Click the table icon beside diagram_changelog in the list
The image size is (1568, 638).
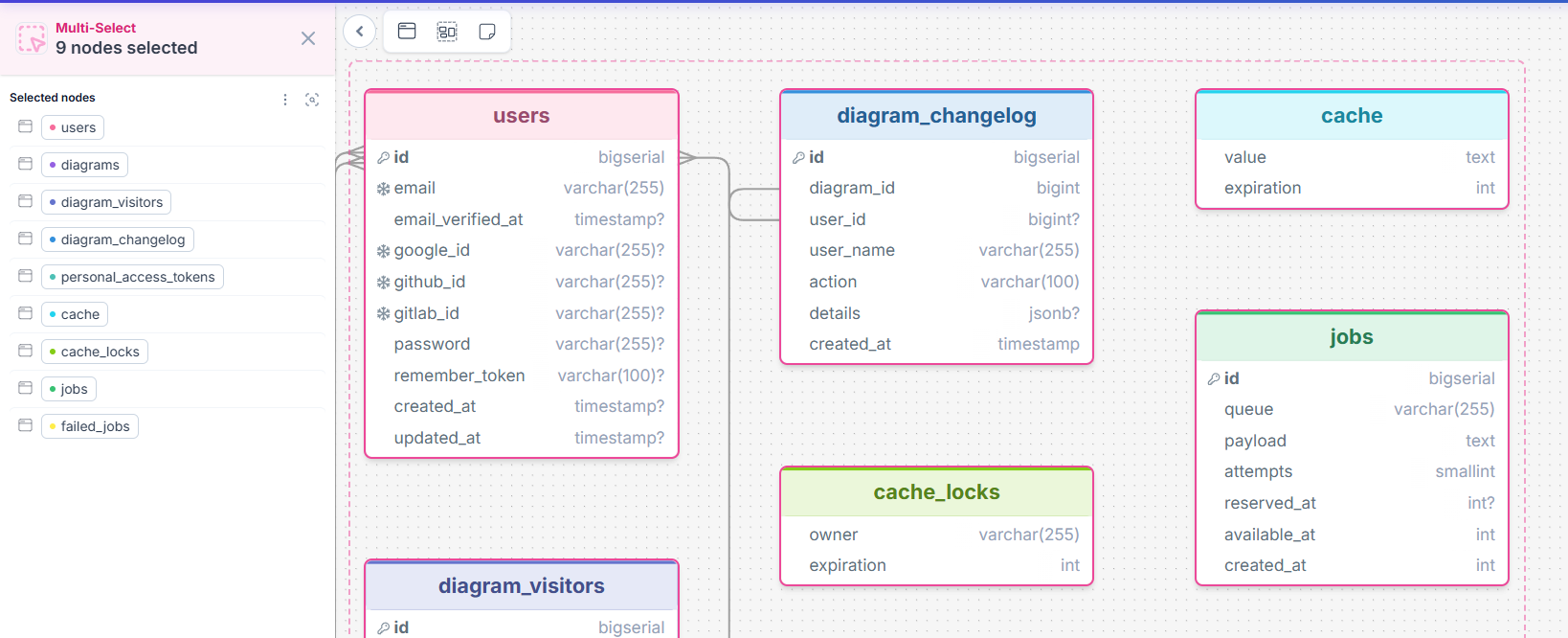pos(26,239)
